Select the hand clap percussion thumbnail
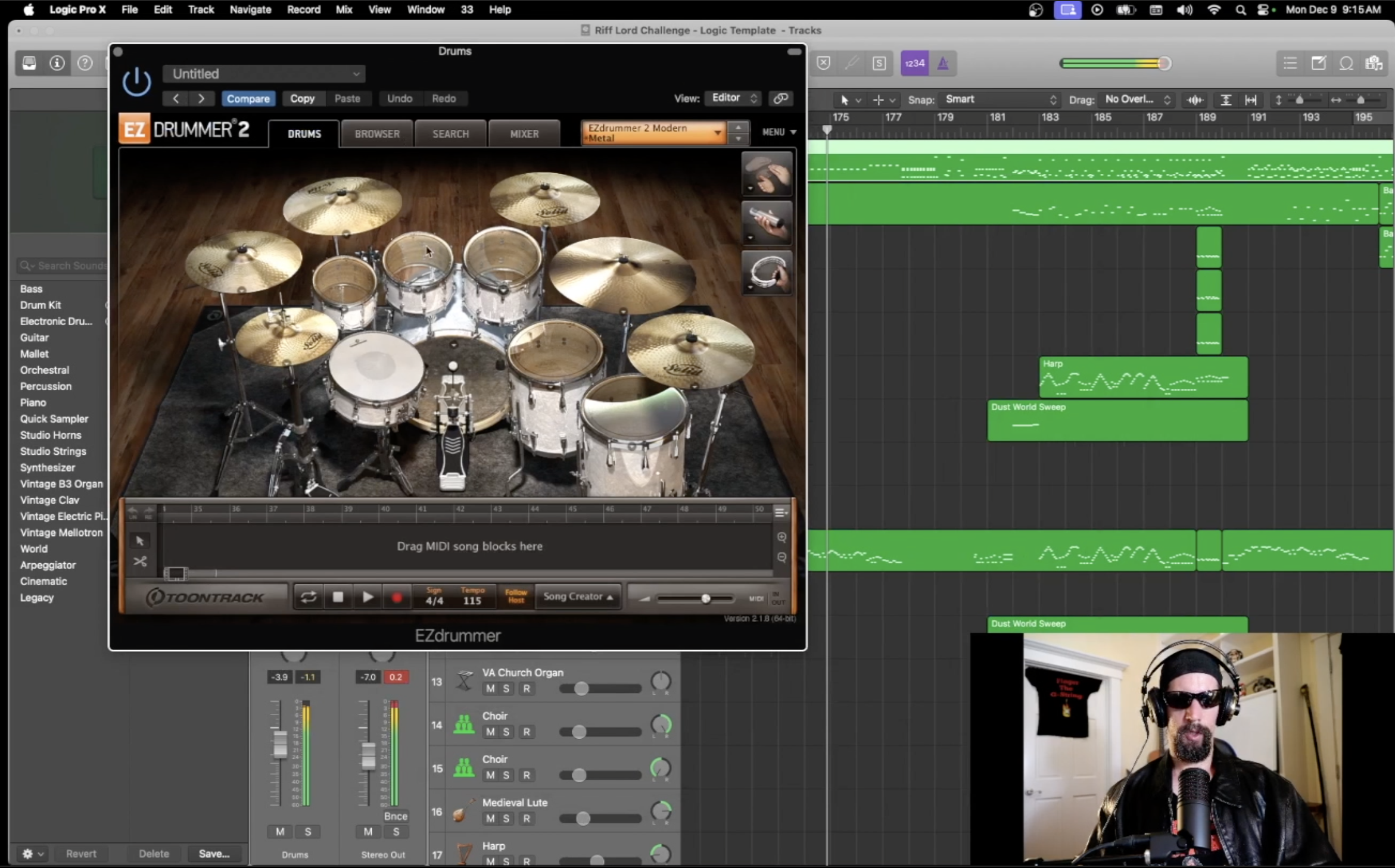 pos(767,174)
